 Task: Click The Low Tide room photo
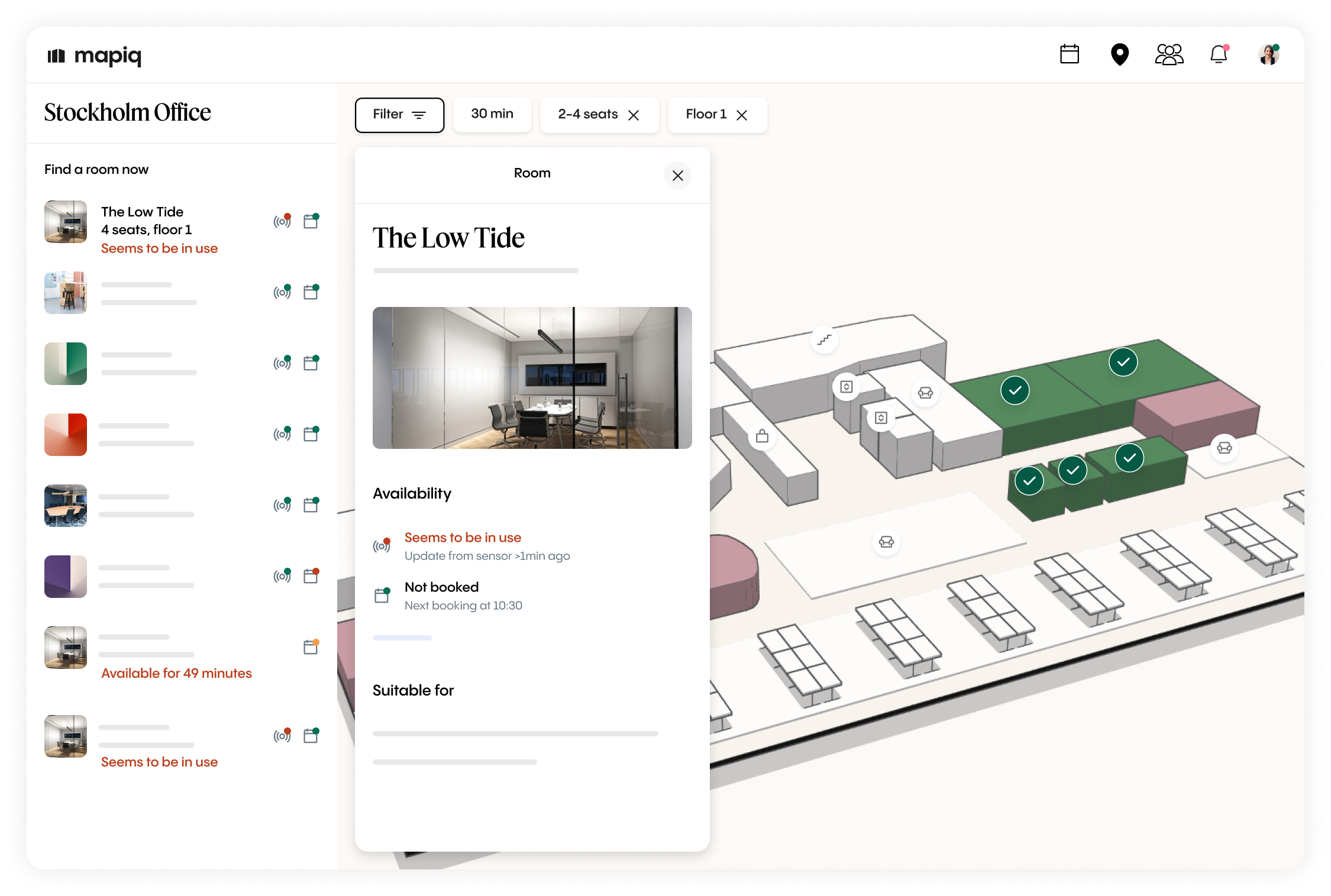532,377
